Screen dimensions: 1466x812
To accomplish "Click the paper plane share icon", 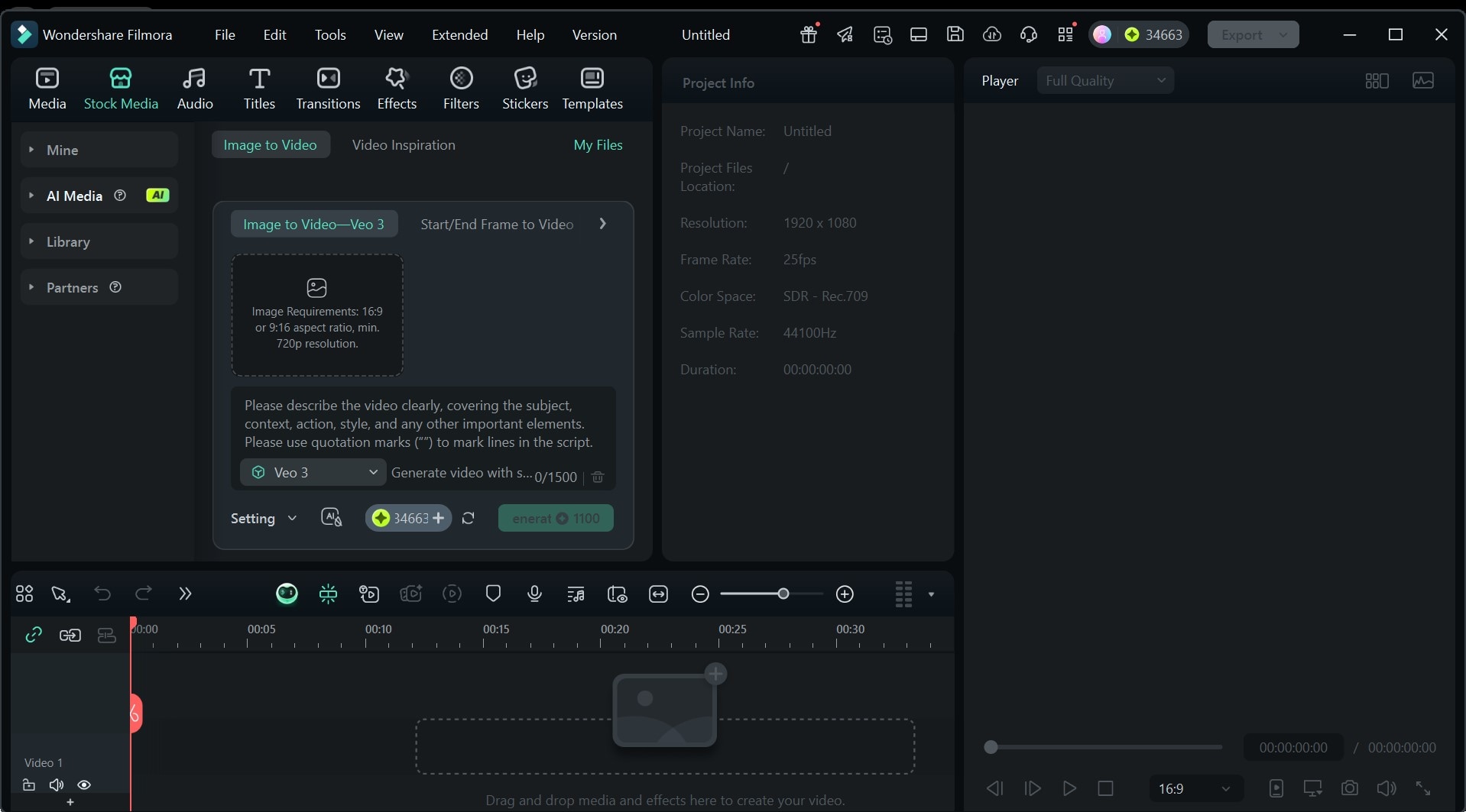I will (845, 34).
